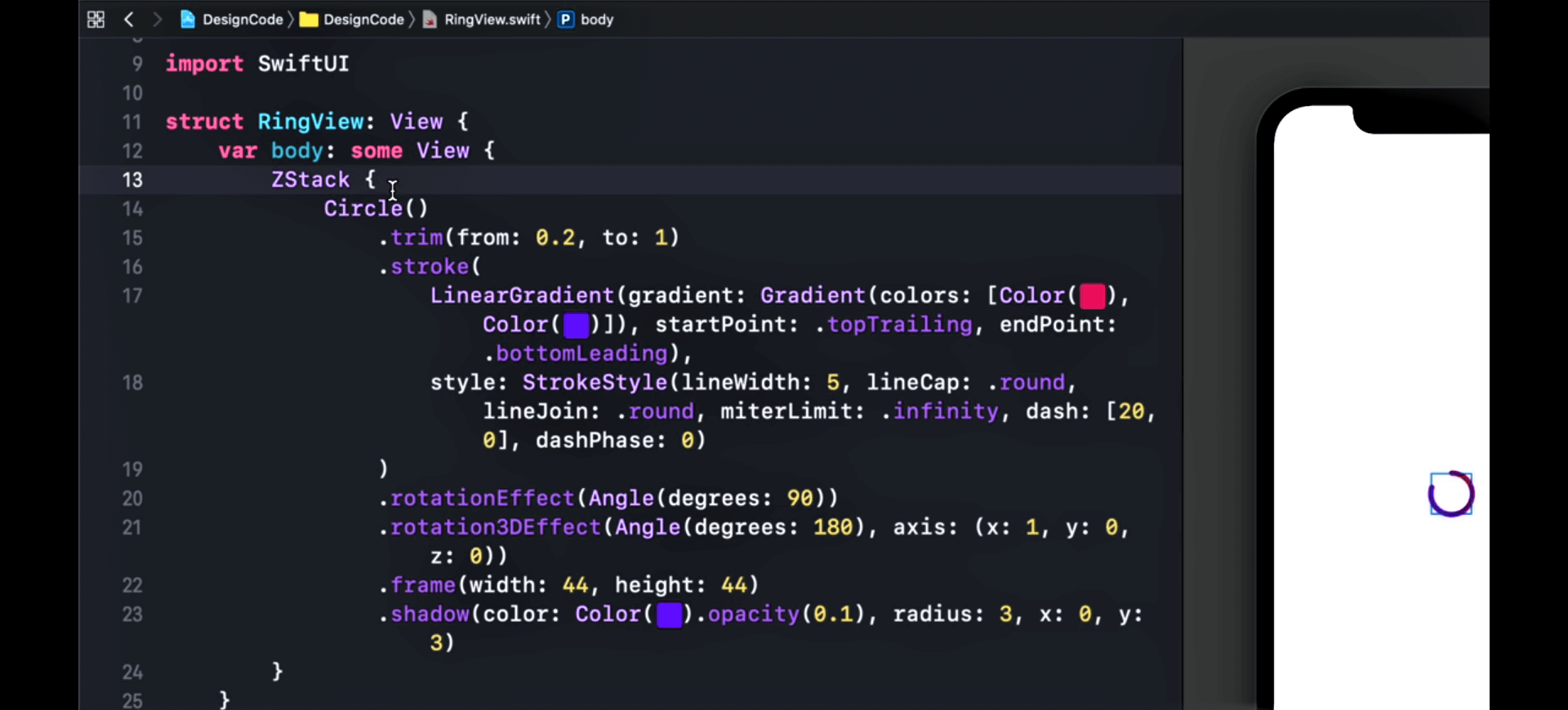This screenshot has width=1568, height=710.
Task: Click the '0.2' trim from value
Action: click(555, 237)
